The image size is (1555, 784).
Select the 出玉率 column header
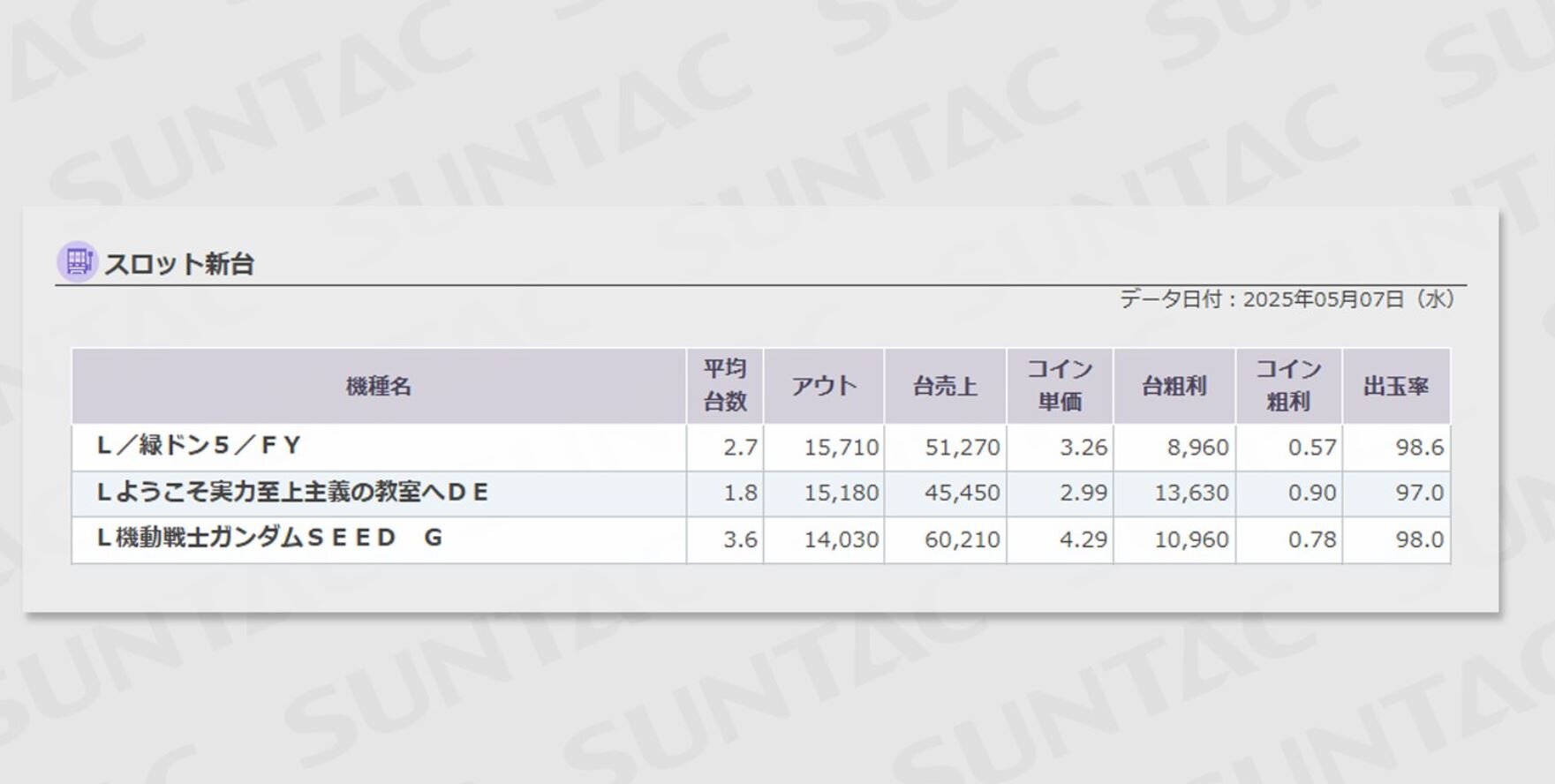[1396, 386]
